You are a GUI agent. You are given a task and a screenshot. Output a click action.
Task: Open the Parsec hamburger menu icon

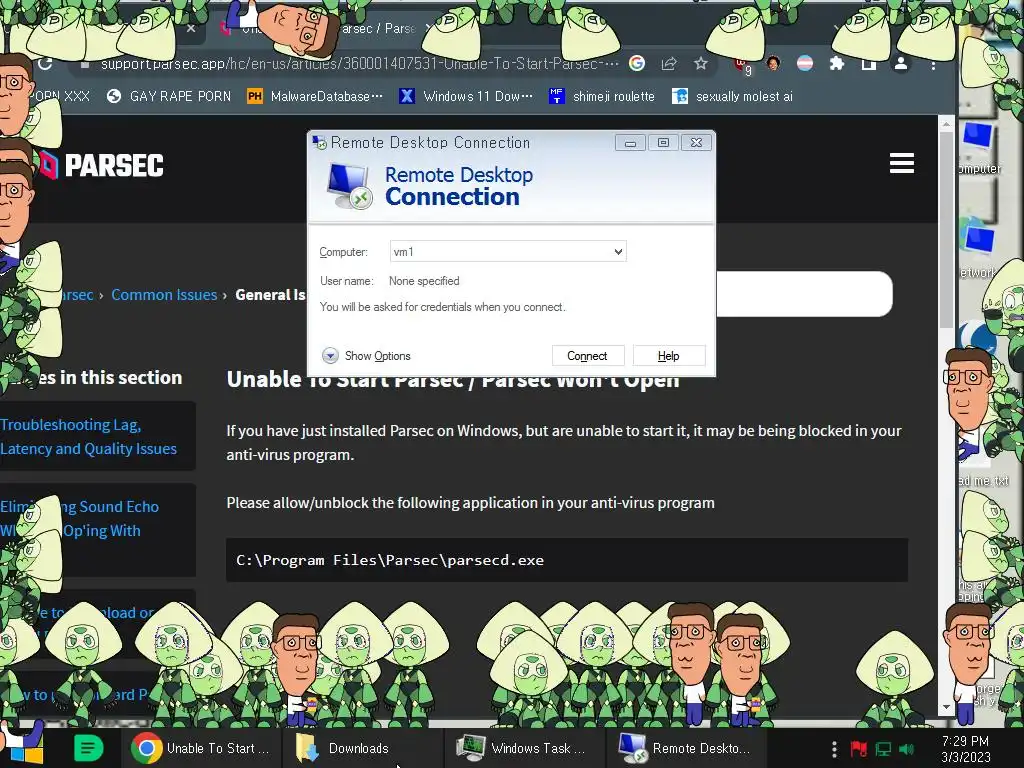[x=901, y=163]
